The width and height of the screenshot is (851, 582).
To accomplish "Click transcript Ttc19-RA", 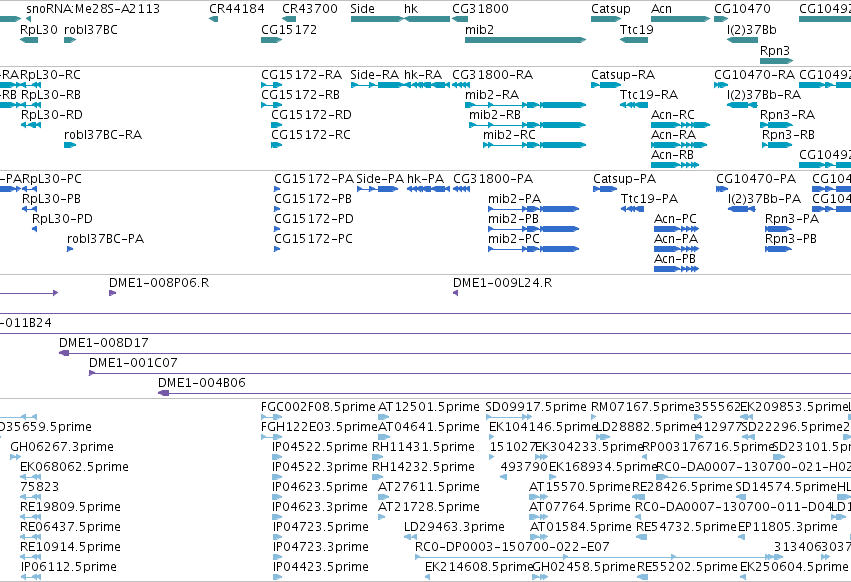I will (x=649, y=95).
